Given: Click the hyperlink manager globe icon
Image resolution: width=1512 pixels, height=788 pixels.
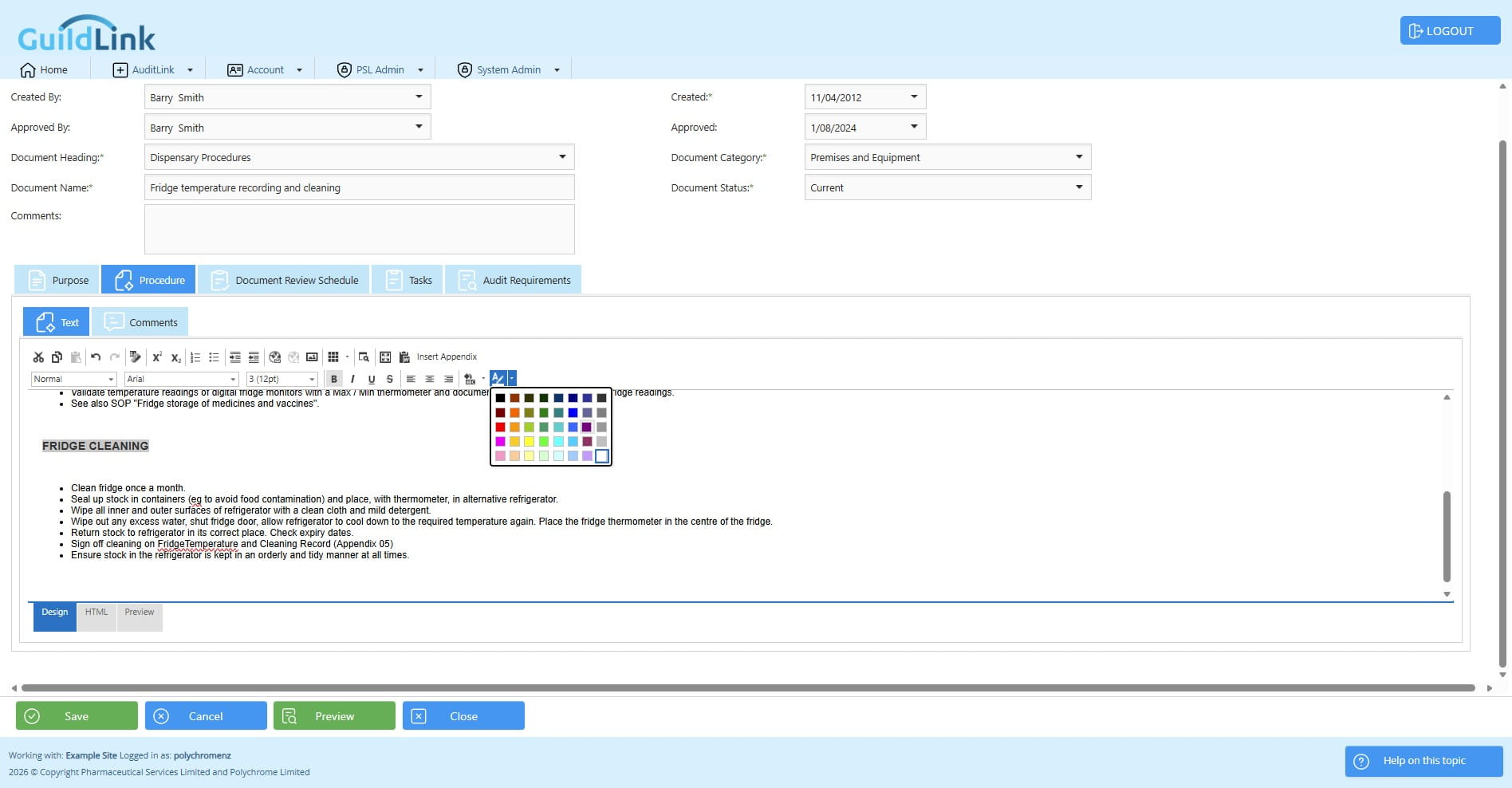Looking at the screenshot, I should click(x=275, y=357).
